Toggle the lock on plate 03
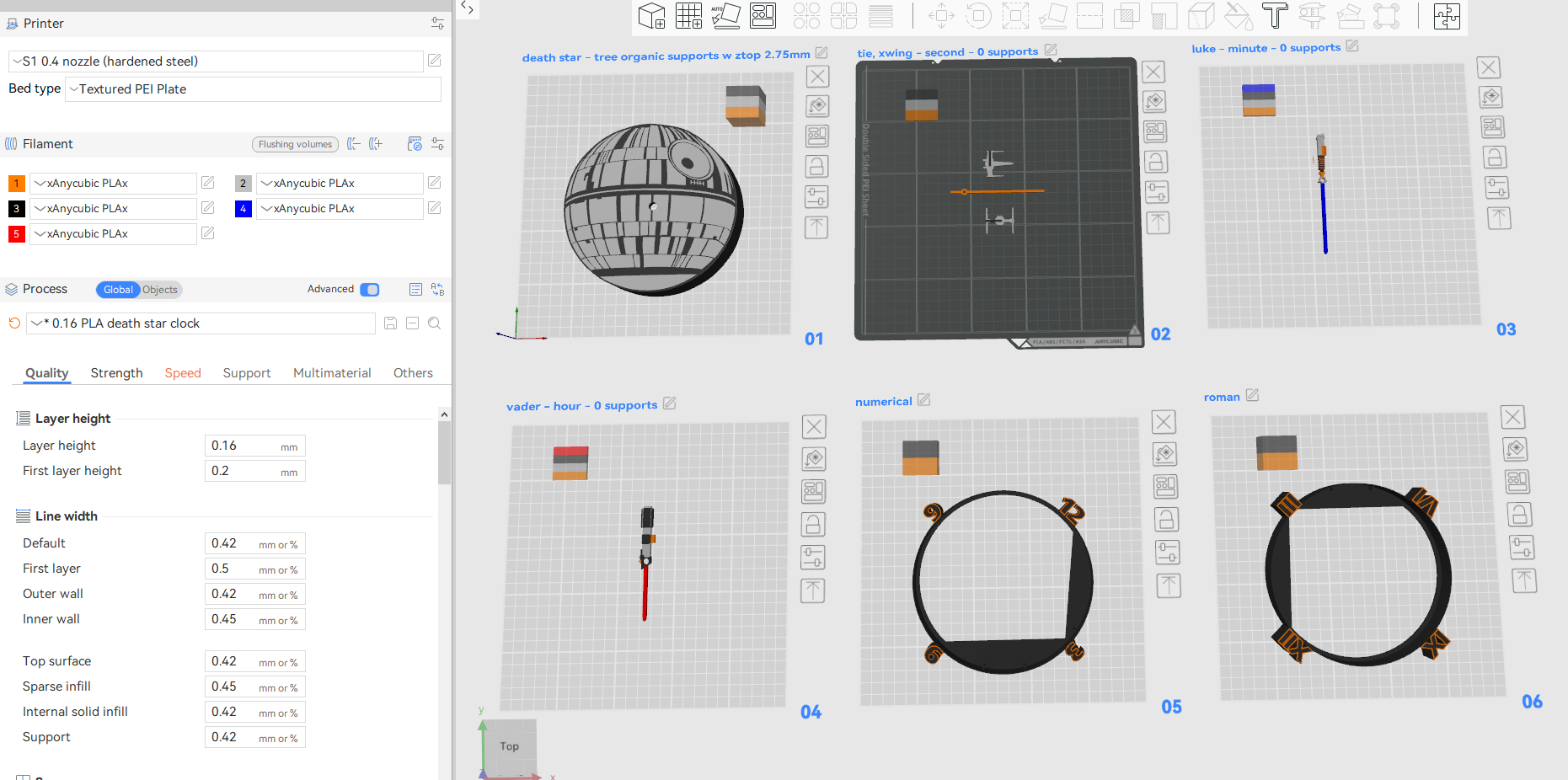The width and height of the screenshot is (1568, 780). point(1495,158)
